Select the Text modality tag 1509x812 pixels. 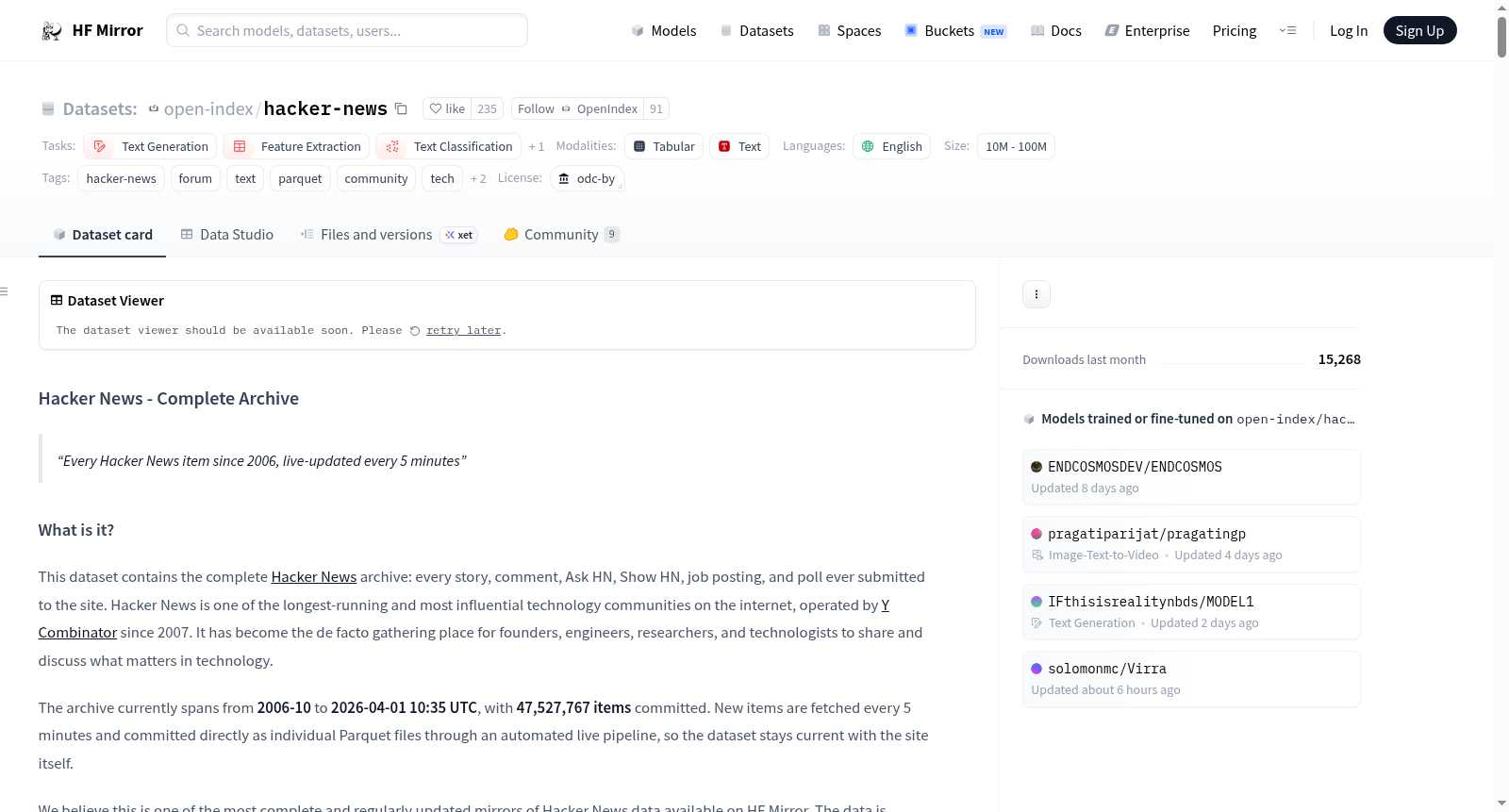739,146
